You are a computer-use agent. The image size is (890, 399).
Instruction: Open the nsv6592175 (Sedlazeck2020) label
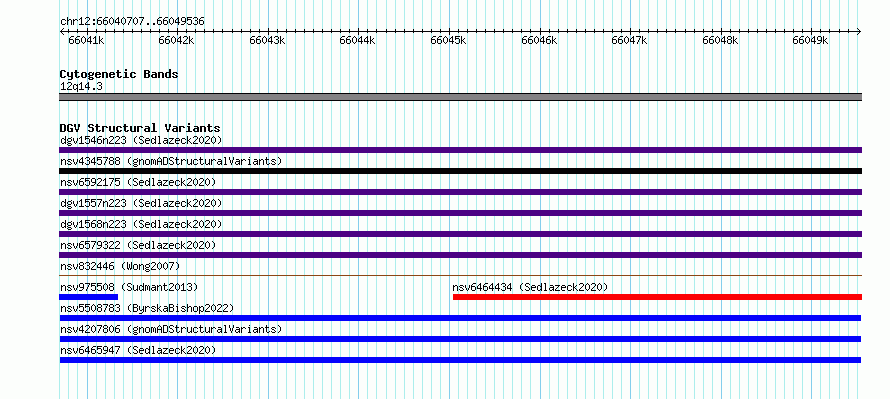click(138, 182)
